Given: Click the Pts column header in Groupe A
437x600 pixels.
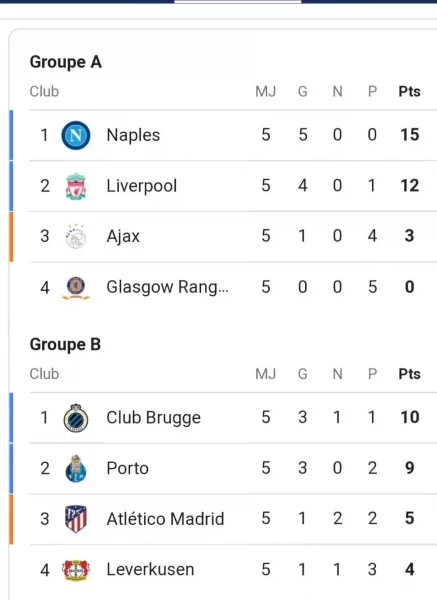Looking at the screenshot, I should [x=409, y=91].
